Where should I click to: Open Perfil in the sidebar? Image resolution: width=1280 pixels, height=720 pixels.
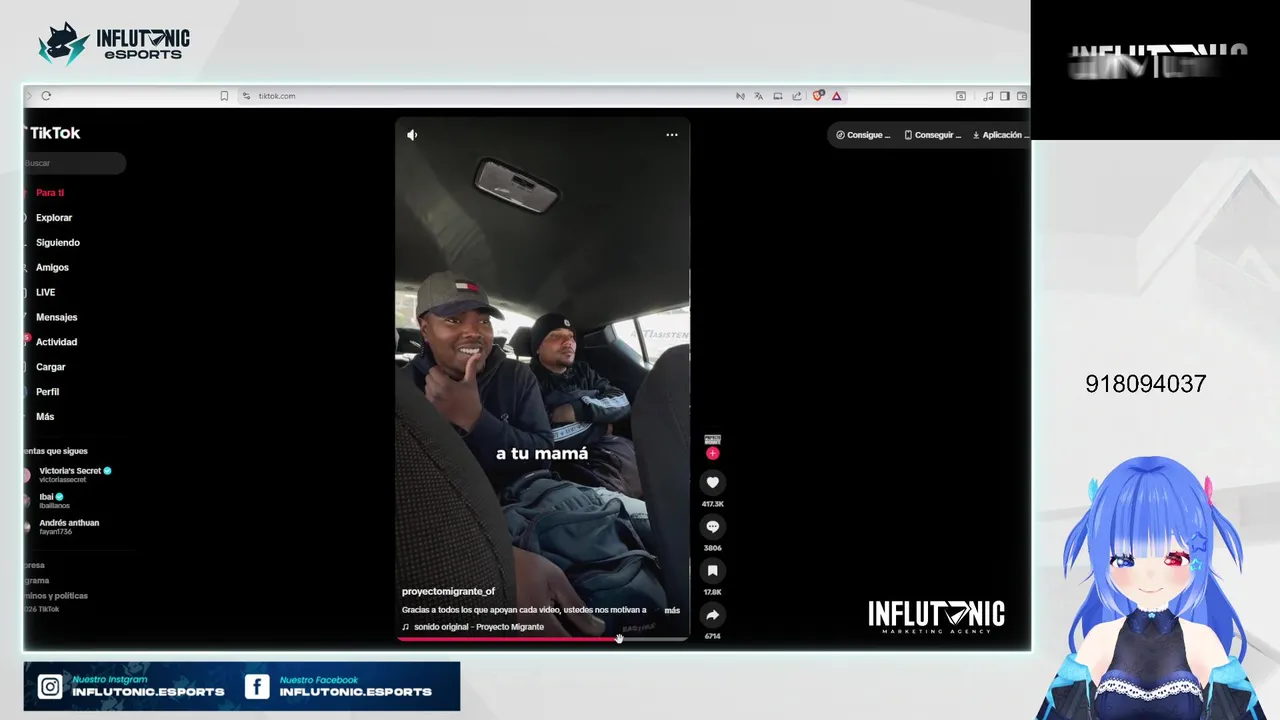47,392
